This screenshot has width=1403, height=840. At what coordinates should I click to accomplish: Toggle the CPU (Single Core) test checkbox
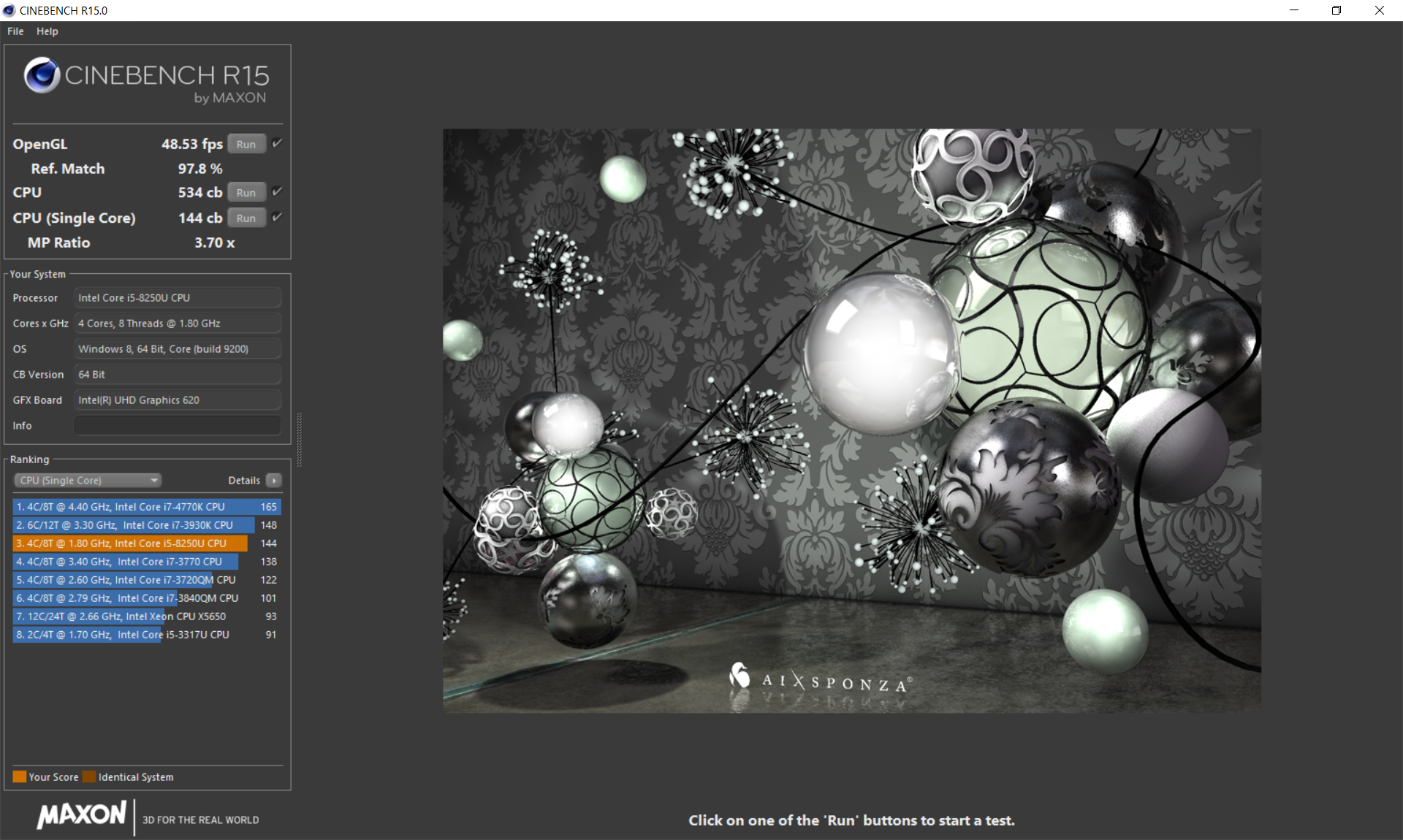[x=277, y=218]
